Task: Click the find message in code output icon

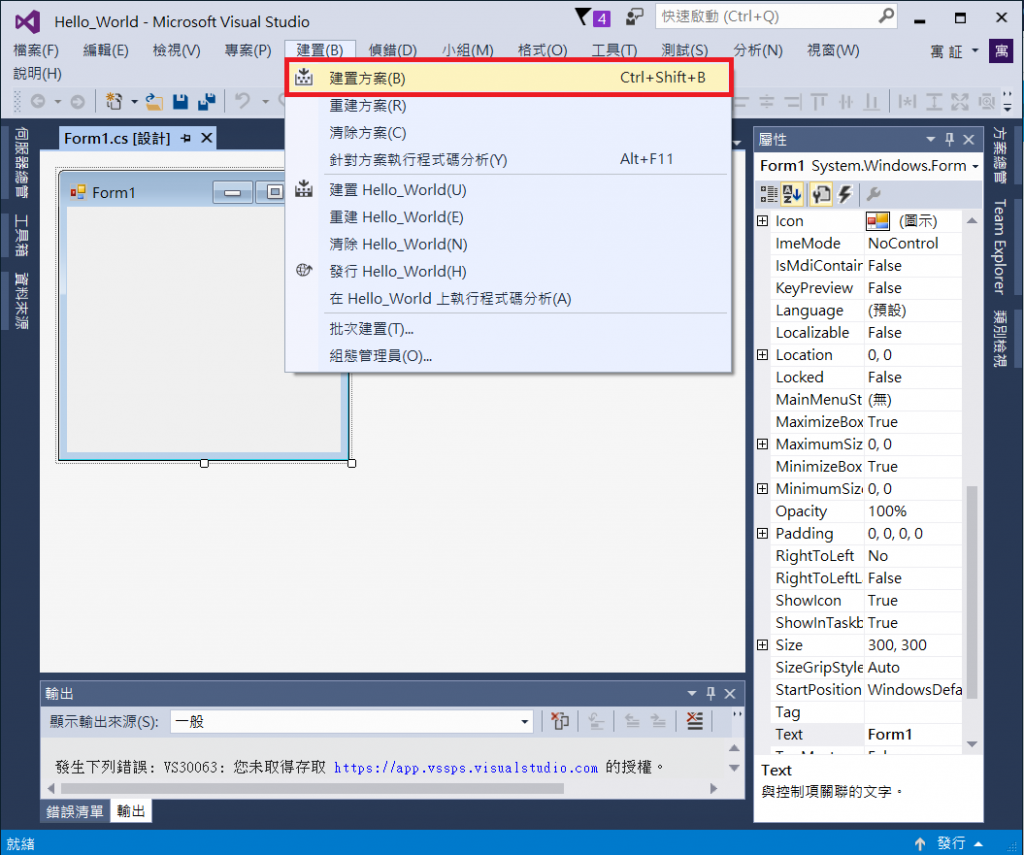Action: (596, 721)
